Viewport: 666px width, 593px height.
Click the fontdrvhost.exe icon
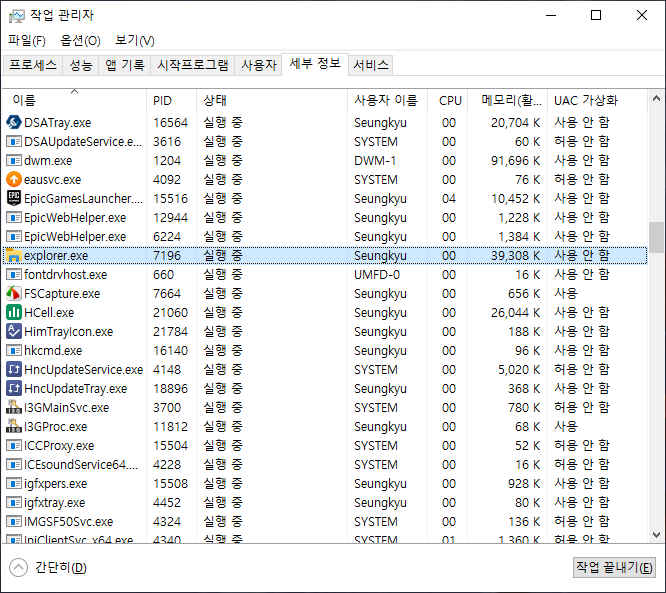(14, 274)
